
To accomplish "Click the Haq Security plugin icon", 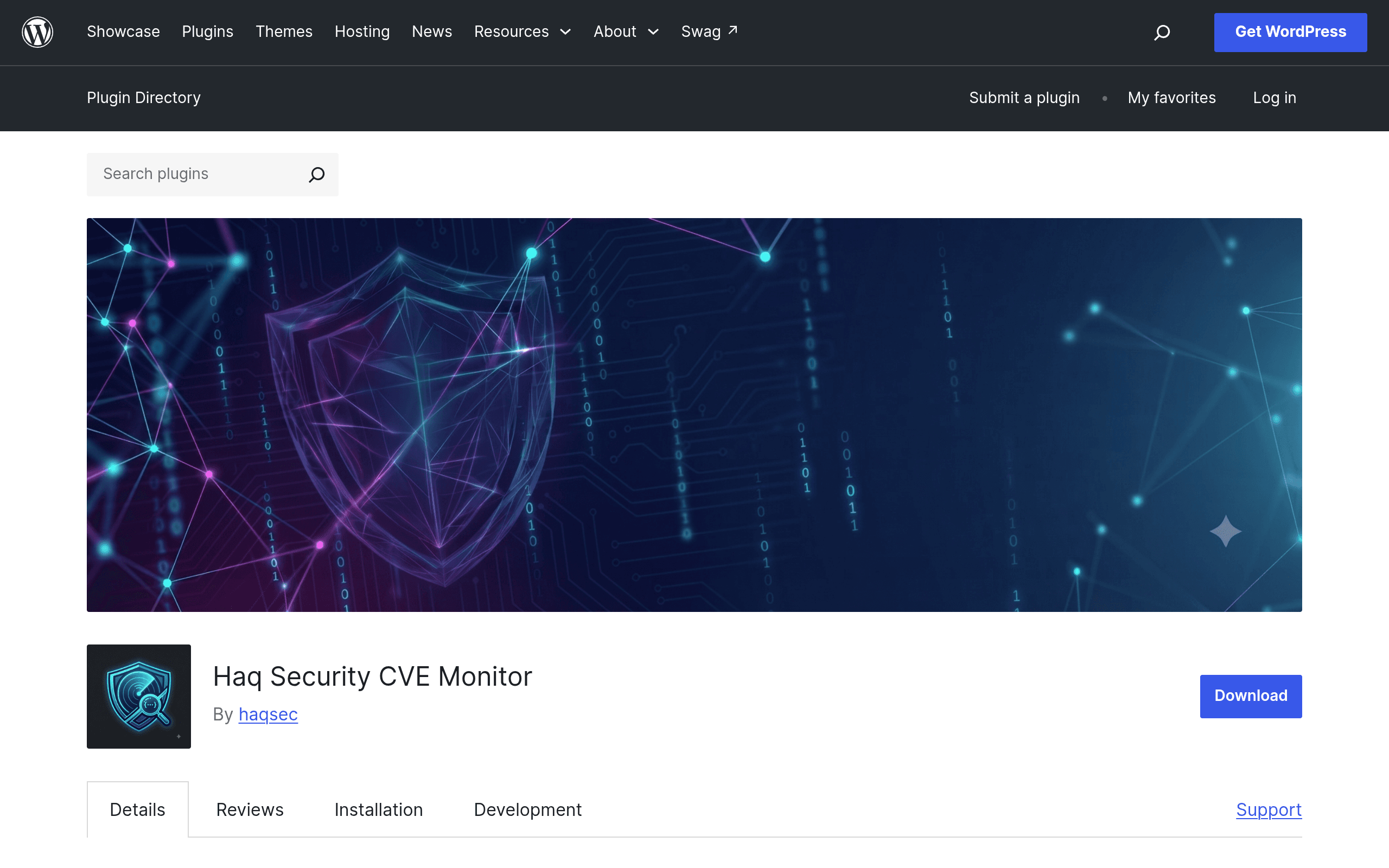I will pos(139,696).
